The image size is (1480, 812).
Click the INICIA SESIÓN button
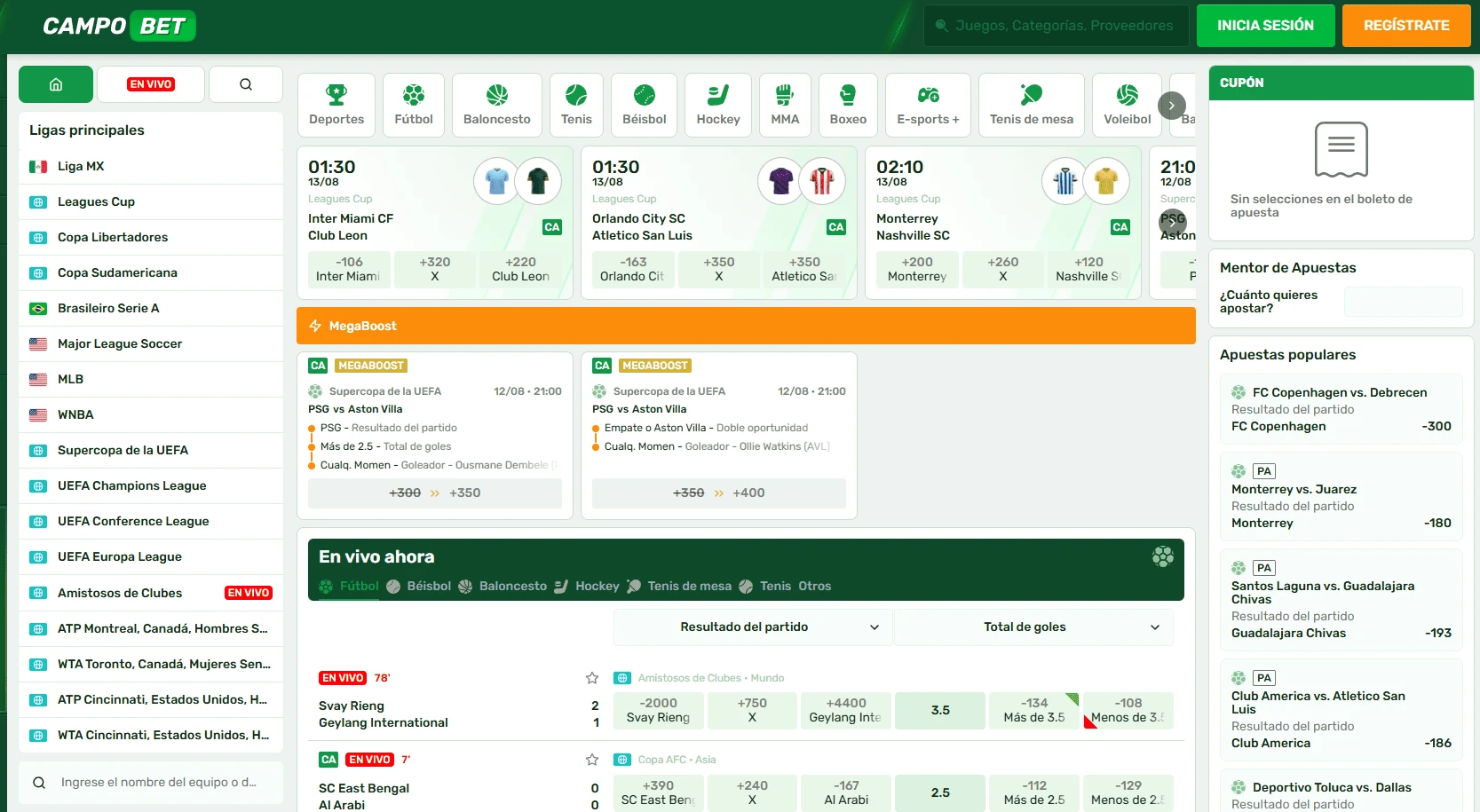tap(1265, 26)
